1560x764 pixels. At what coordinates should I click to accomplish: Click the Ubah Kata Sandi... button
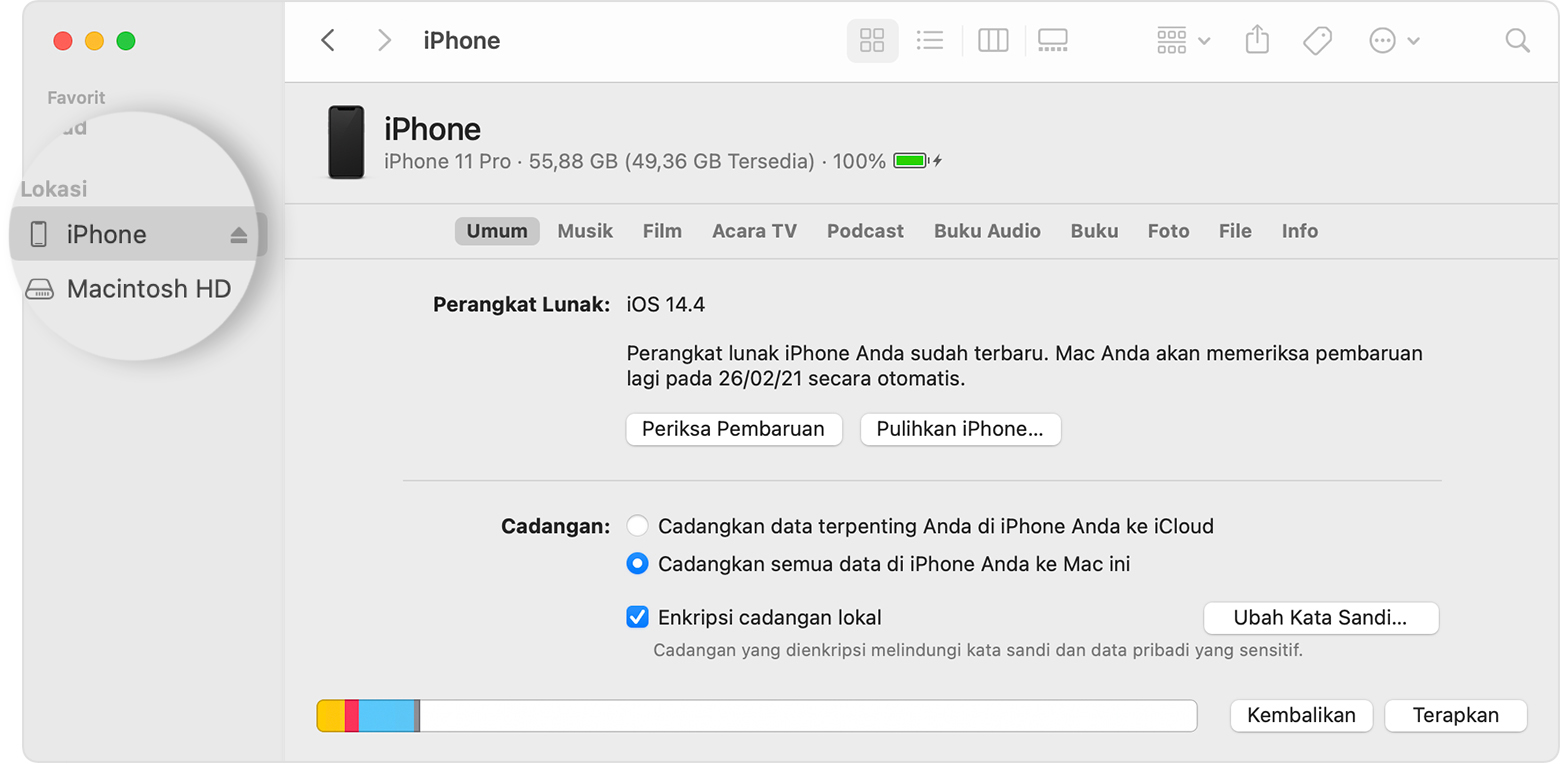click(1321, 618)
